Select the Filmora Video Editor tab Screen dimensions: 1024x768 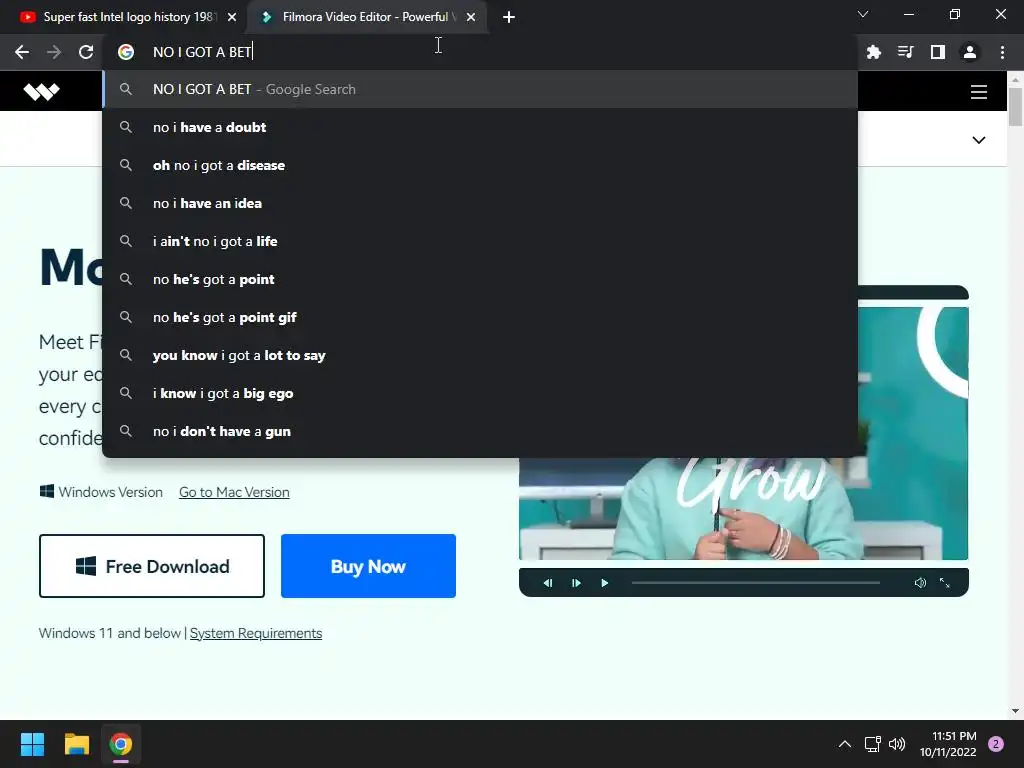366,18
